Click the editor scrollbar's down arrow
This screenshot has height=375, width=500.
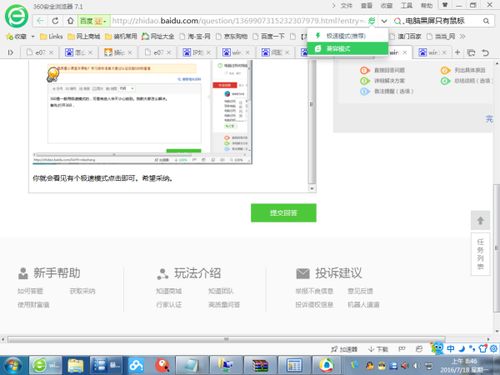point(312,188)
